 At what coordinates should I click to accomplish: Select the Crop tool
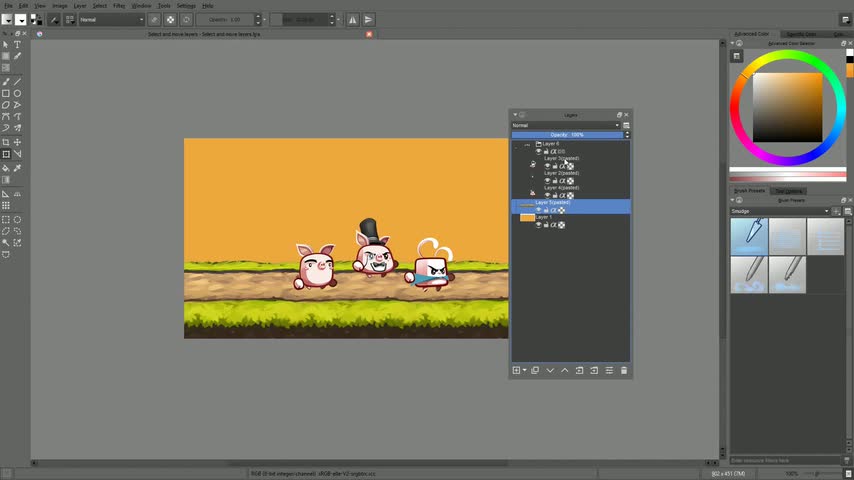(5, 142)
